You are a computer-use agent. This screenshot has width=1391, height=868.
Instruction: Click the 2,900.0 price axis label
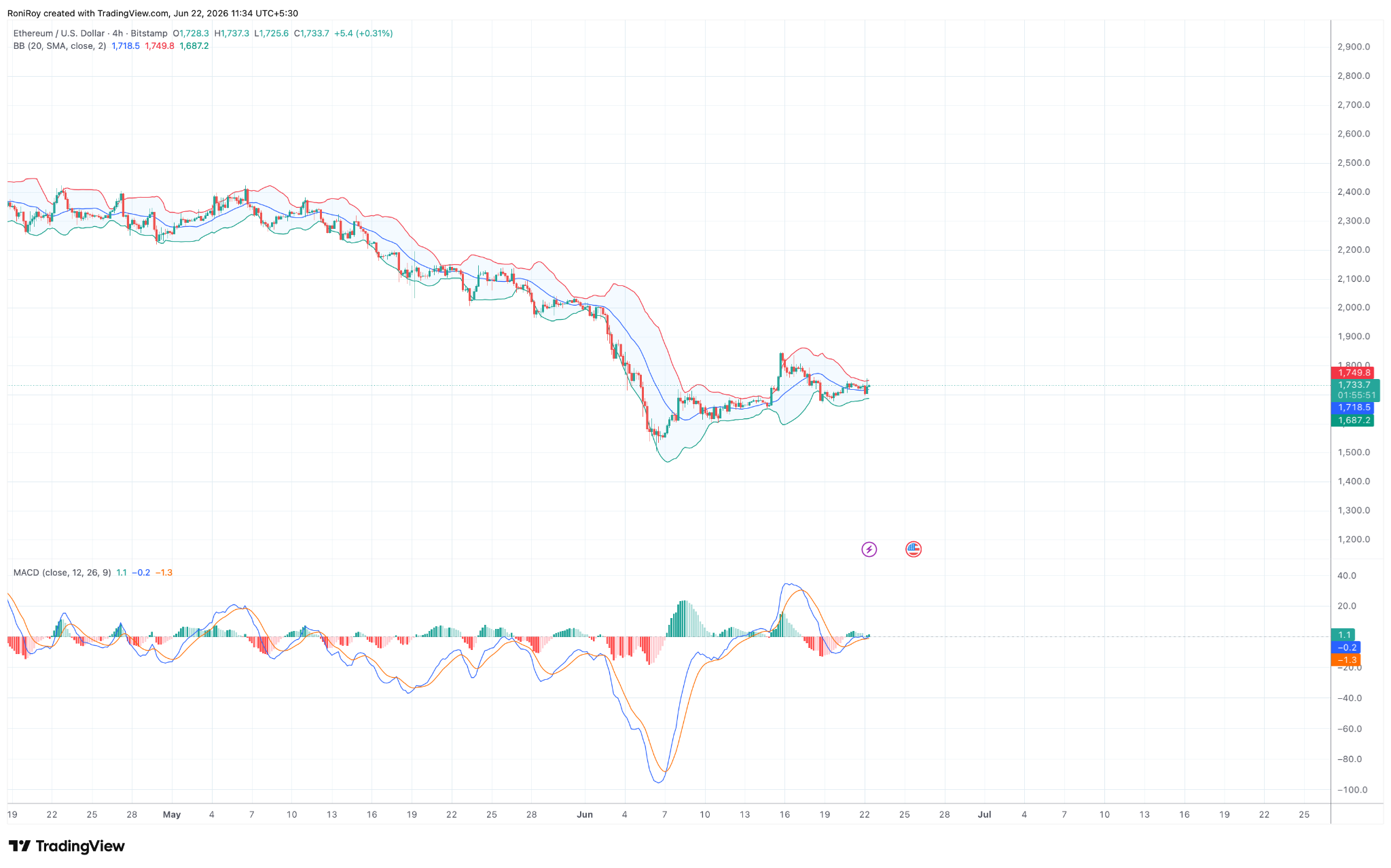click(x=1353, y=47)
